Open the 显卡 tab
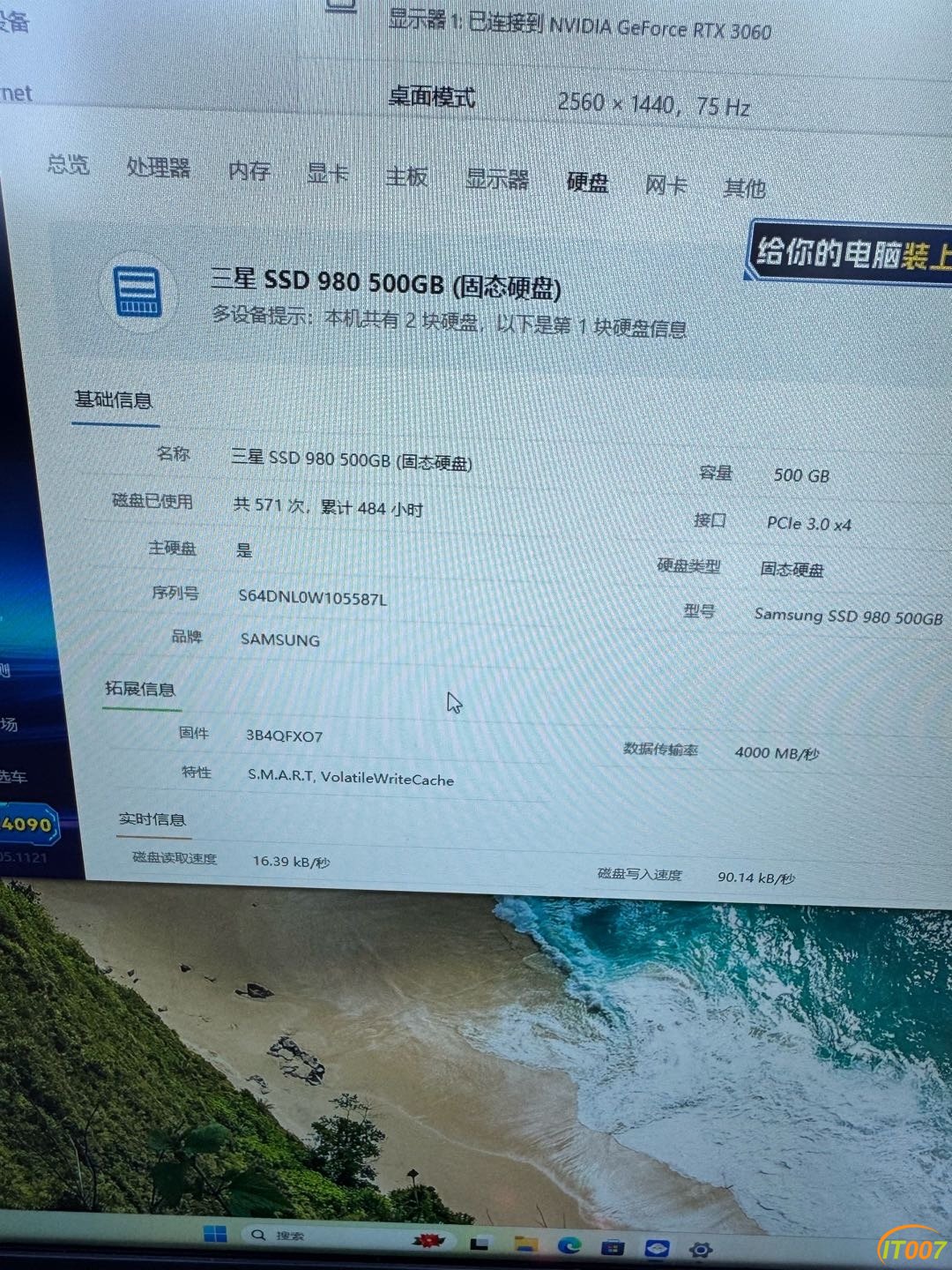The height and width of the screenshot is (1270, 952). [328, 173]
